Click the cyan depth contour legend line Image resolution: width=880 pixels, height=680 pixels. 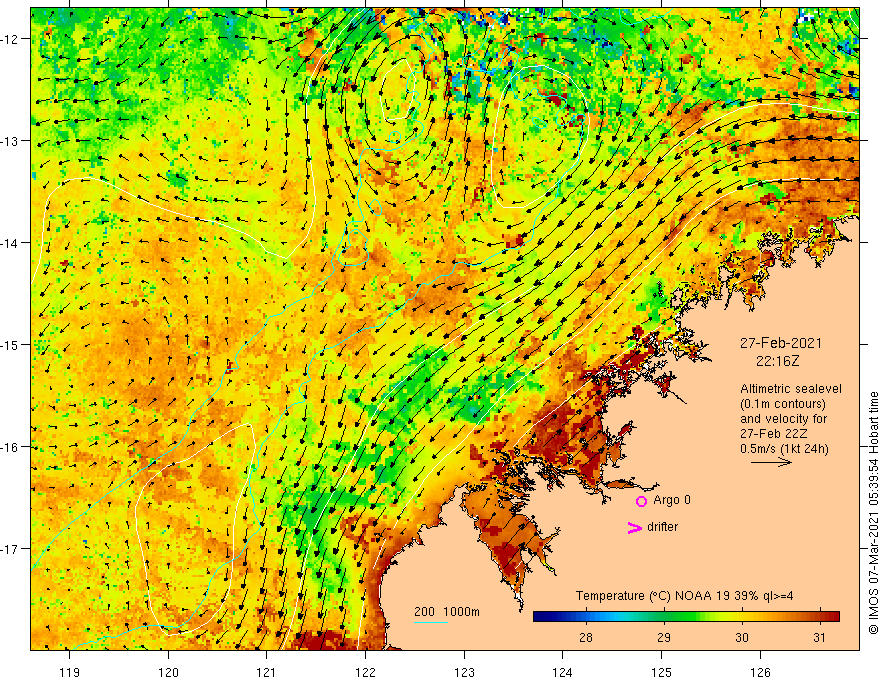431,622
